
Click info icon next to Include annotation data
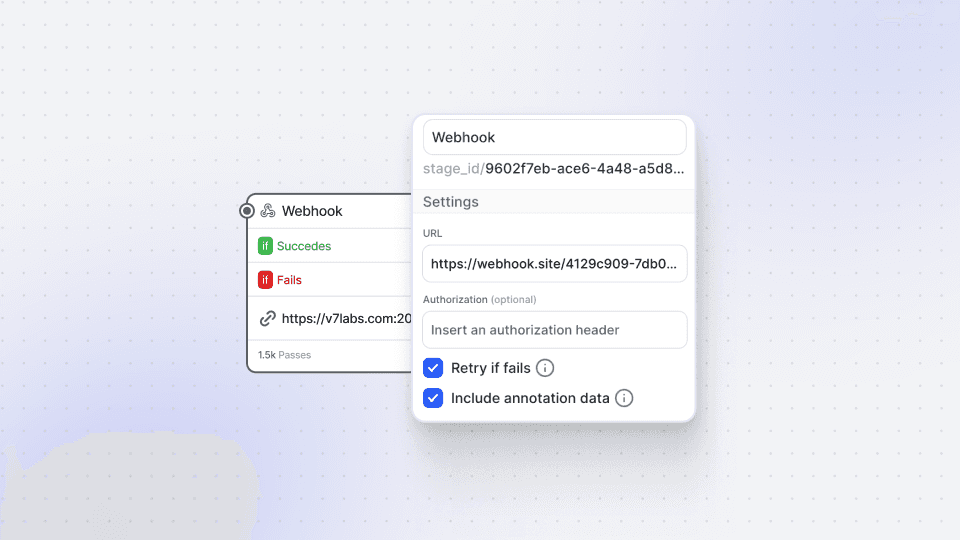tap(624, 398)
